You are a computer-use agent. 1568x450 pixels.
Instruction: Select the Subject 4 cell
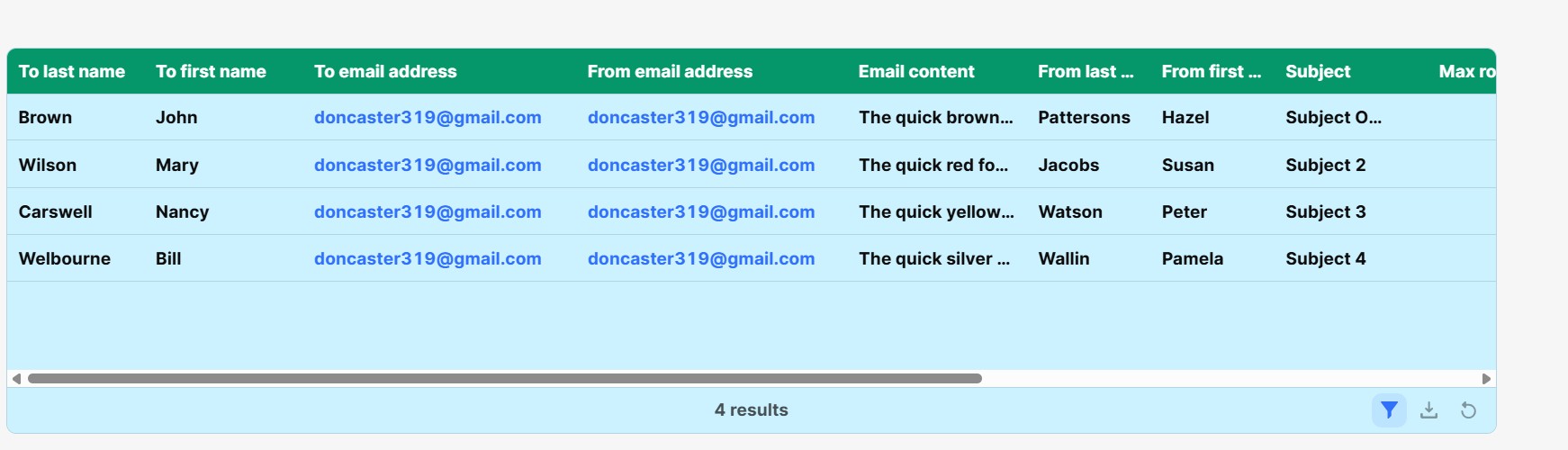tap(1326, 259)
